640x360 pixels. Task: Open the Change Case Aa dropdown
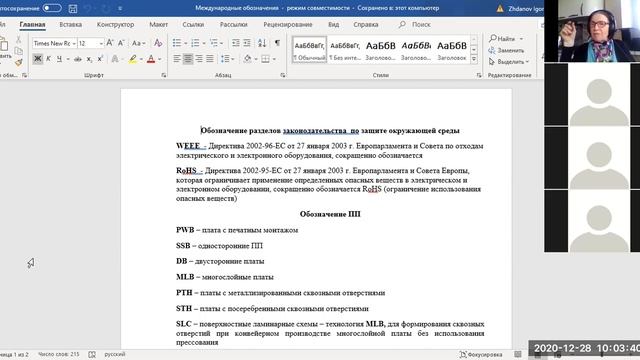pyautogui.click(x=138, y=43)
